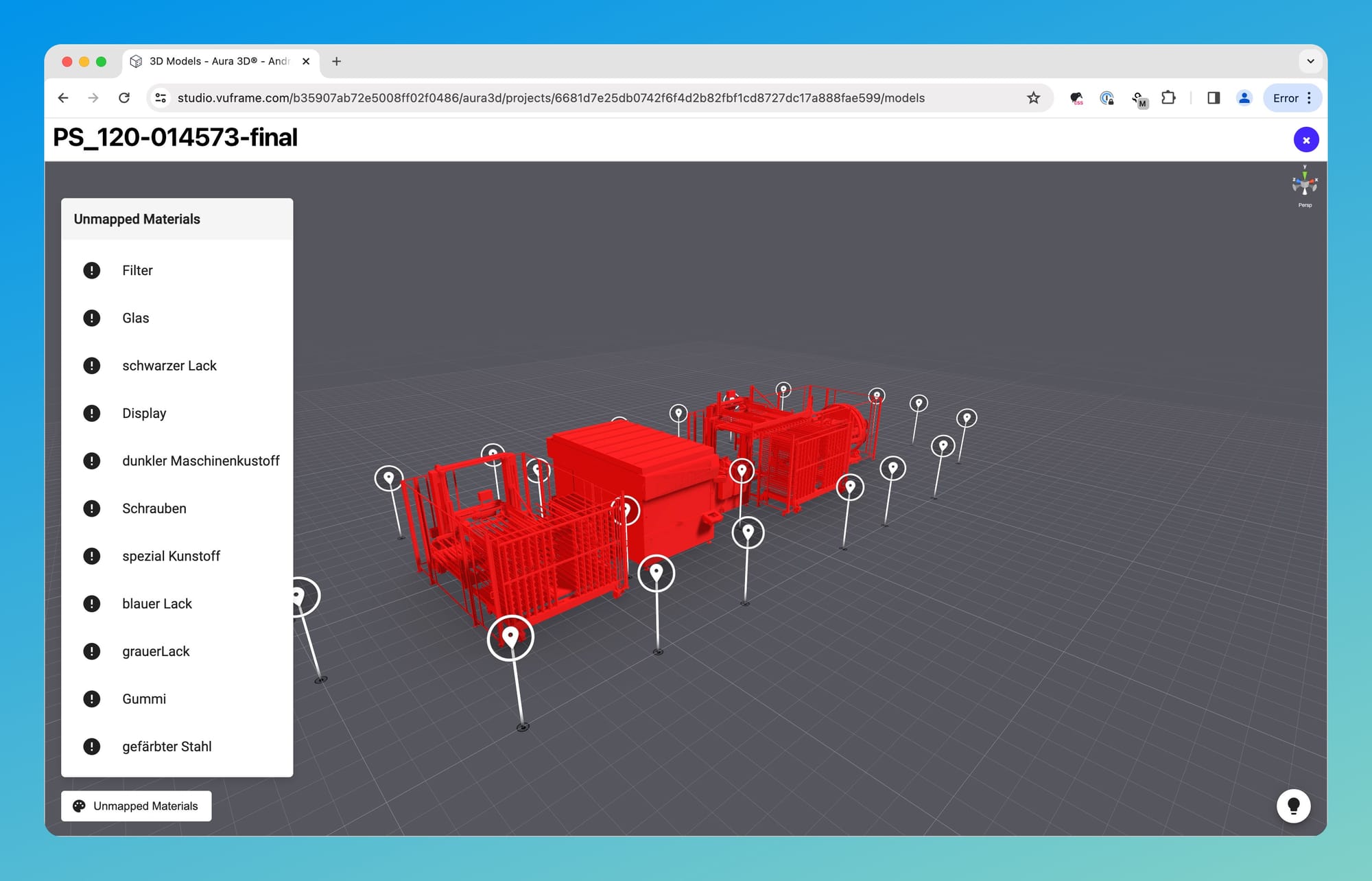Select the Schrauben material
The height and width of the screenshot is (881, 1372).
click(x=177, y=508)
